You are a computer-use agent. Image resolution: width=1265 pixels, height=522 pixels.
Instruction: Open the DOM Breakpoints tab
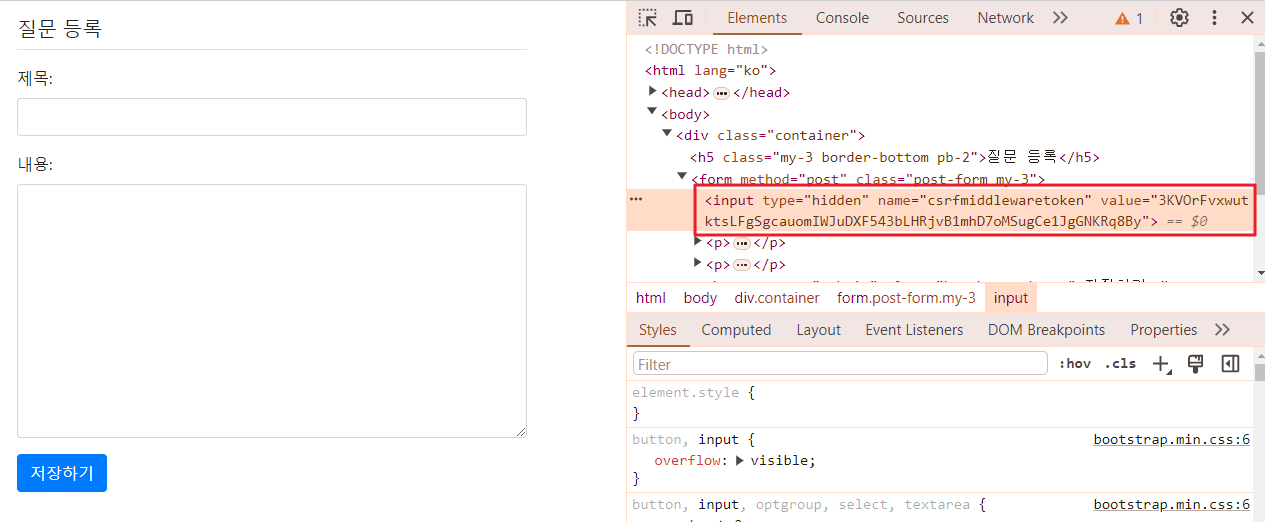(x=1047, y=330)
